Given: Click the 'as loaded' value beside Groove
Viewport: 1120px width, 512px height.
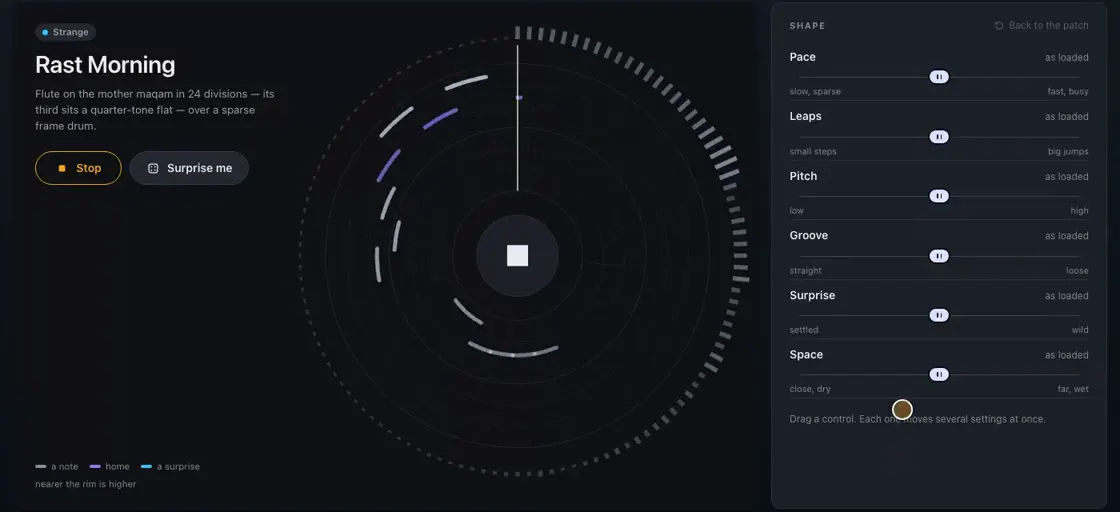Looking at the screenshot, I should [1067, 236].
